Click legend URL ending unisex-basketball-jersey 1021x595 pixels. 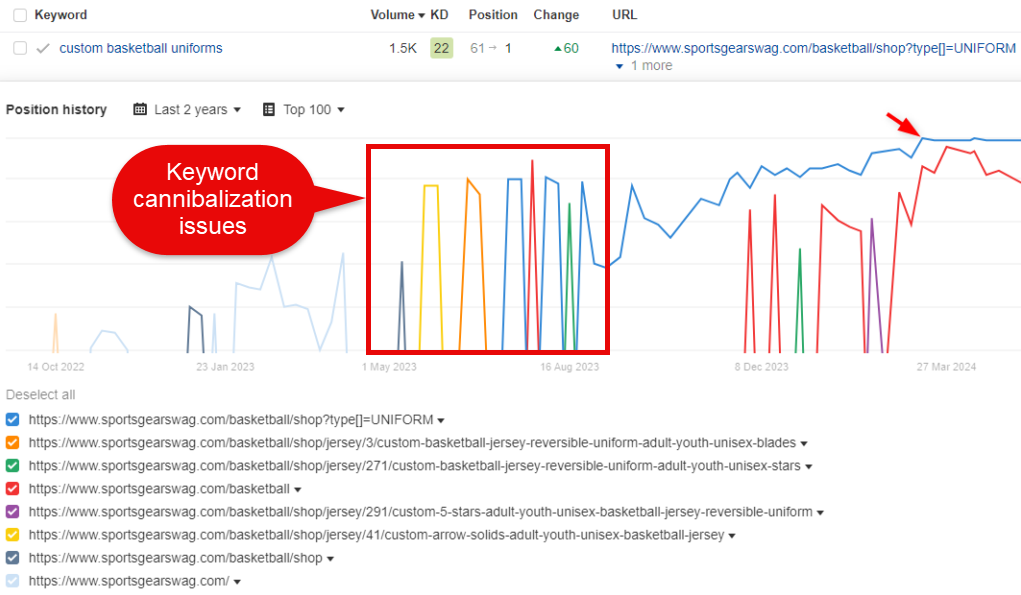click(x=376, y=535)
